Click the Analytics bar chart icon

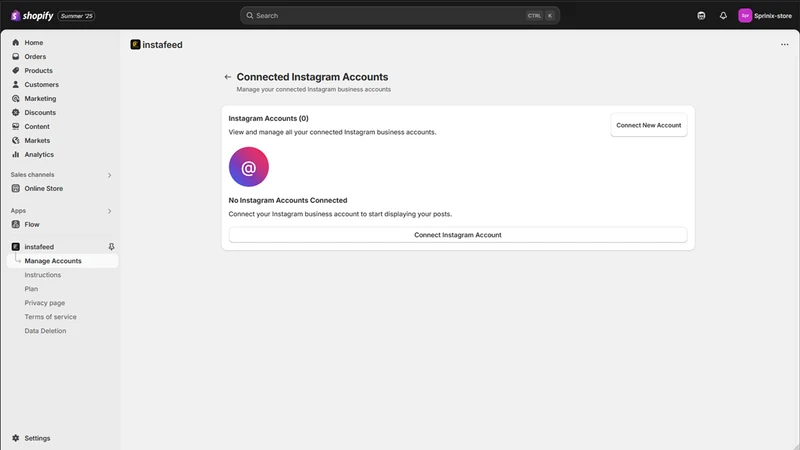tap(16, 155)
